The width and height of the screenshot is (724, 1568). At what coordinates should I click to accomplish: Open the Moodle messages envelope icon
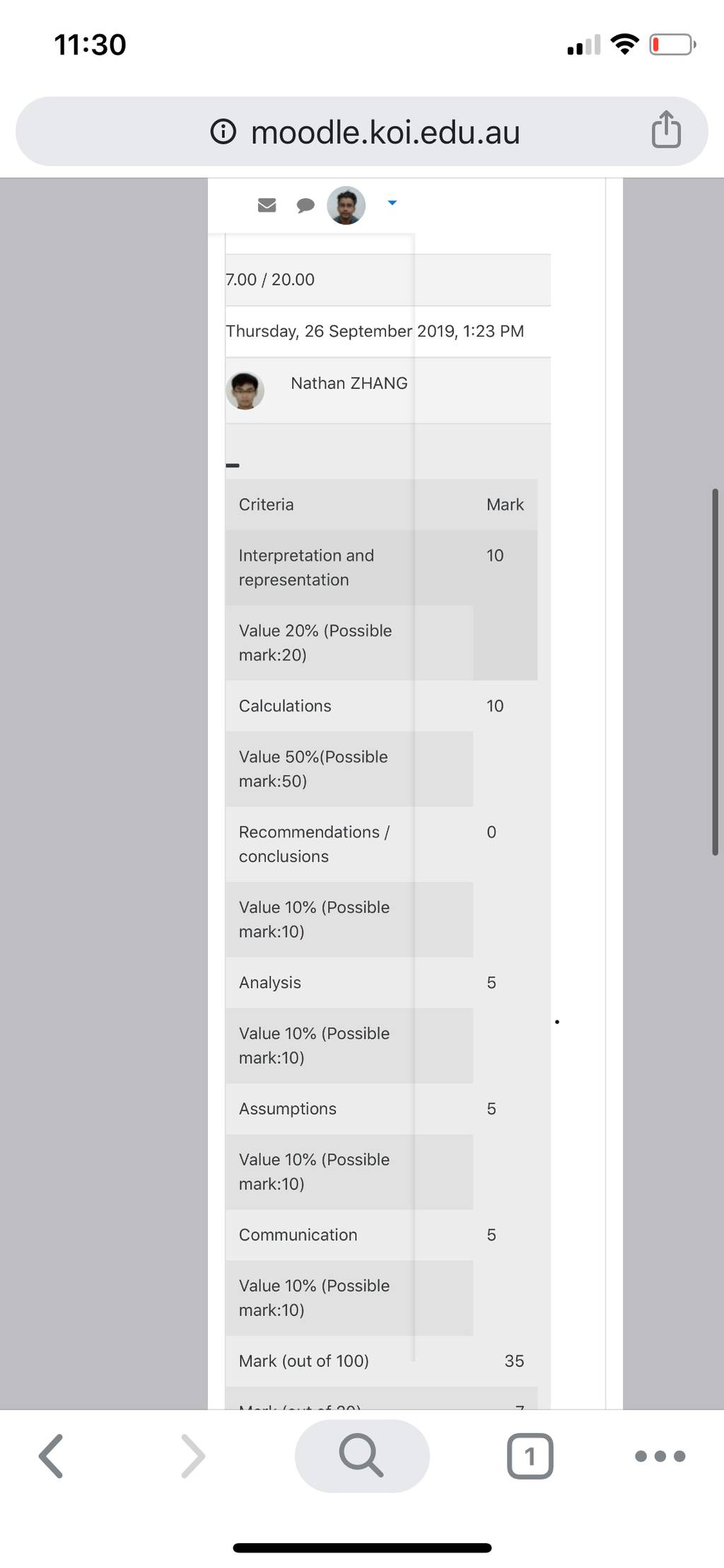click(267, 205)
